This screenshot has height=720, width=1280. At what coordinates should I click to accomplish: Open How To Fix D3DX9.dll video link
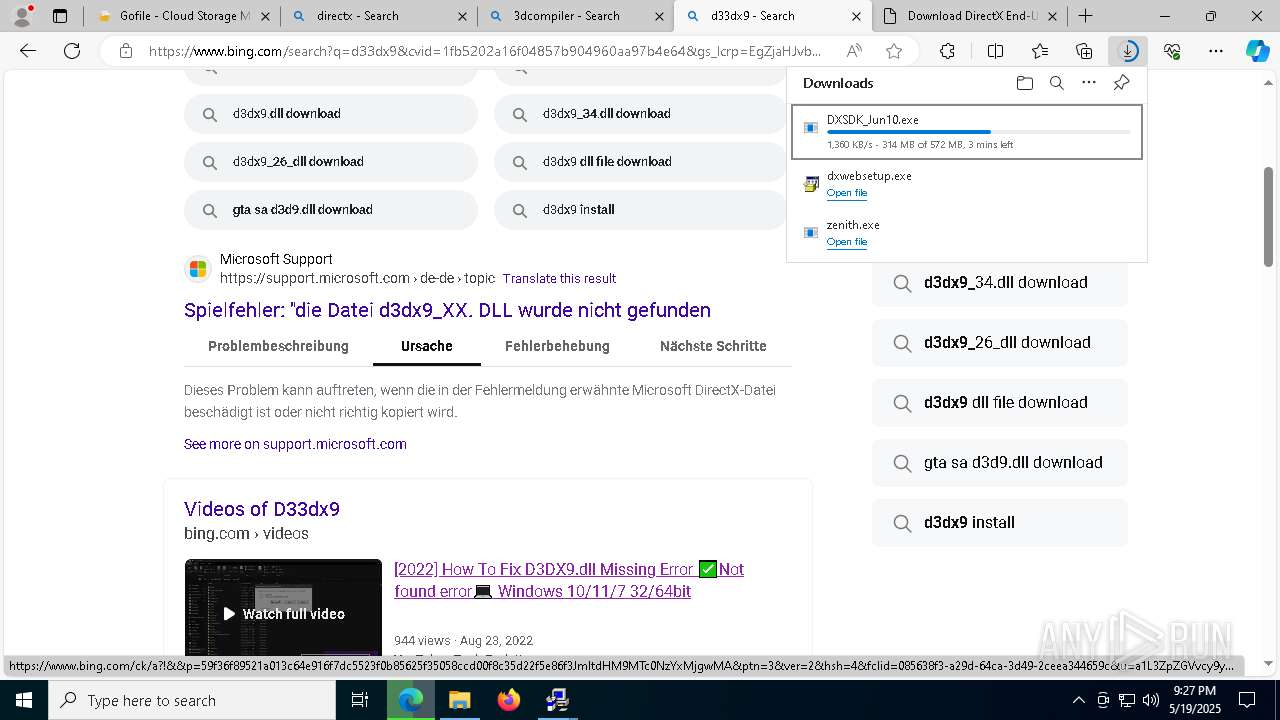pos(569,580)
